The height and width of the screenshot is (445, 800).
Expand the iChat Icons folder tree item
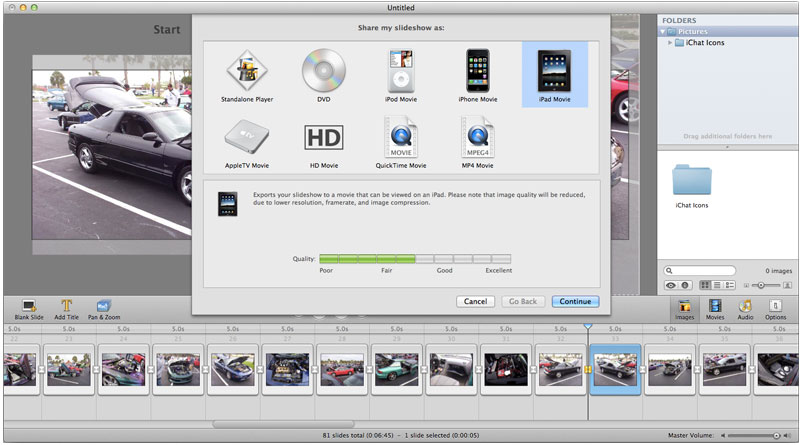click(671, 43)
